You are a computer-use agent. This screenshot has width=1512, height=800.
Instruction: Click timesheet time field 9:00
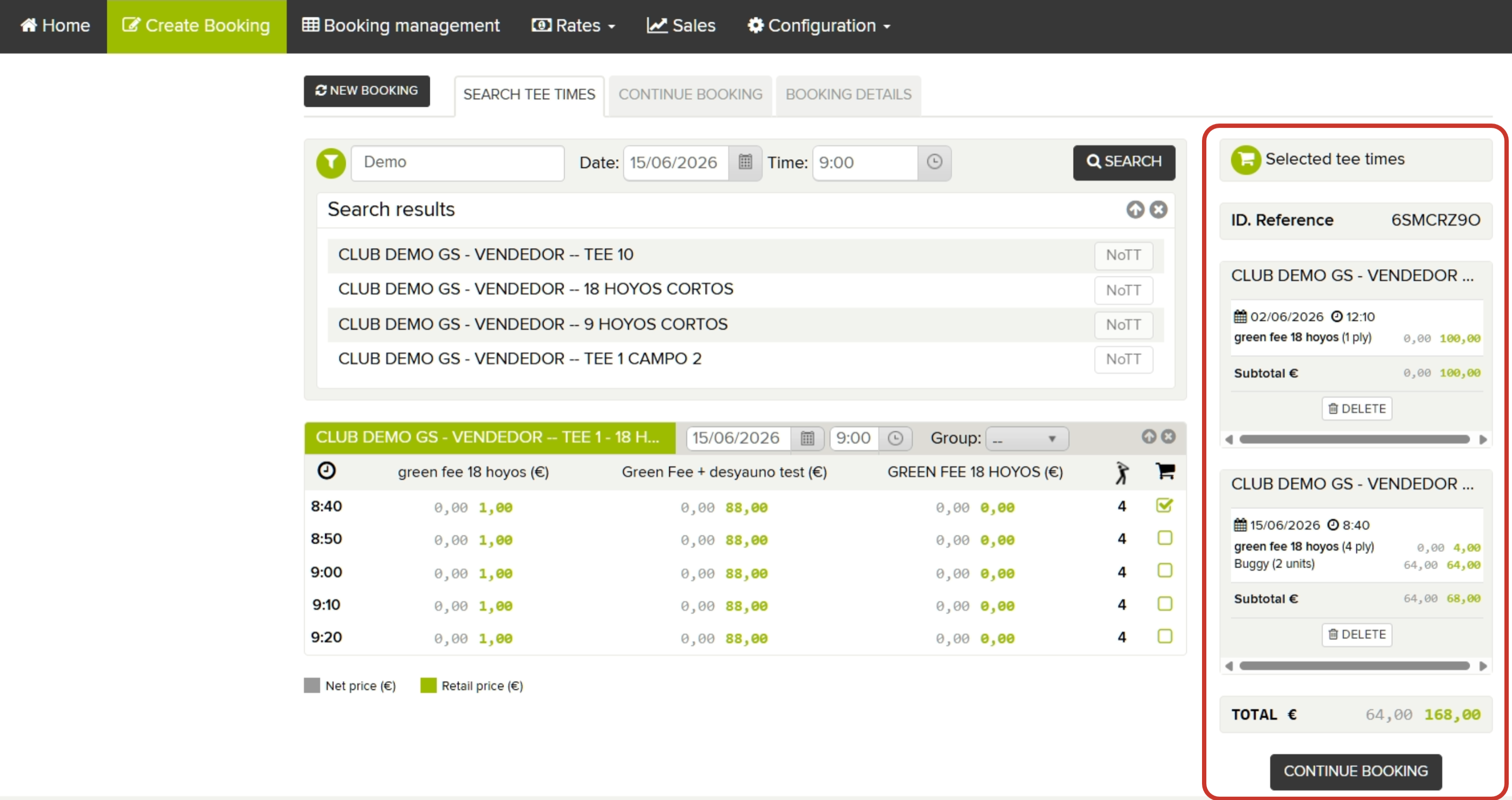tap(854, 438)
